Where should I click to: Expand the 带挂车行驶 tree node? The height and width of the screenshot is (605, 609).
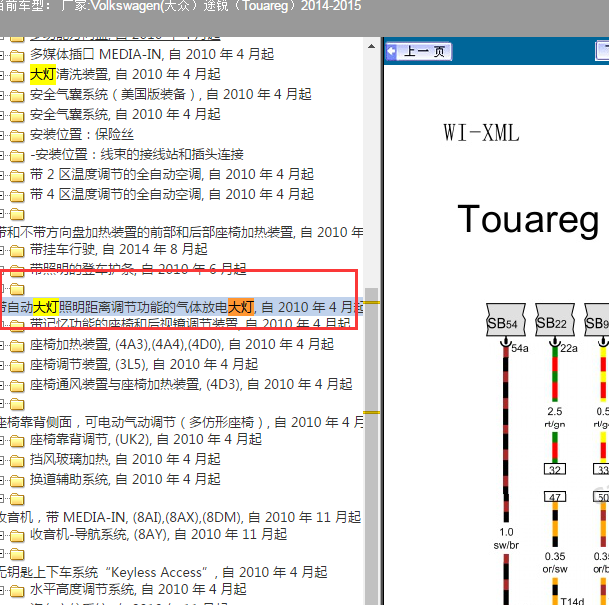[x=2, y=251]
